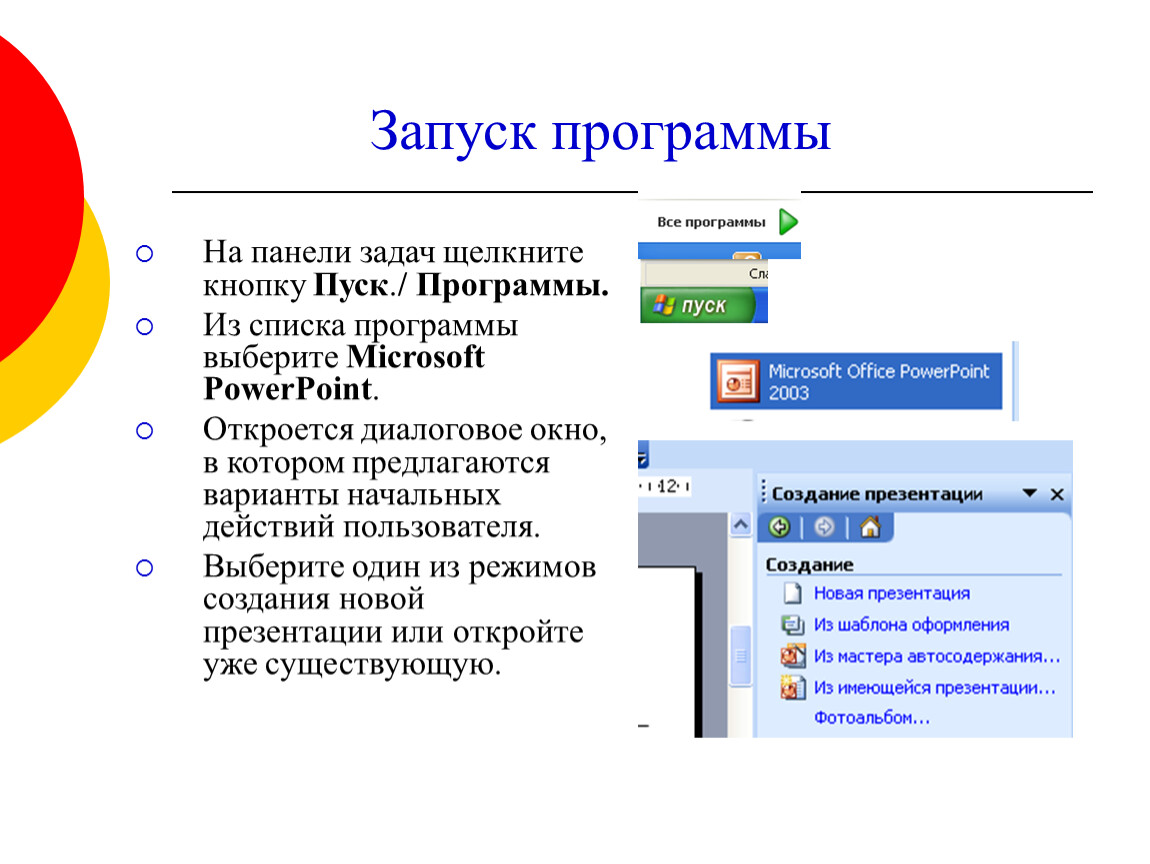The image size is (1150, 864).
Task: Close the Создание презентации task pane
Action: (x=1057, y=494)
